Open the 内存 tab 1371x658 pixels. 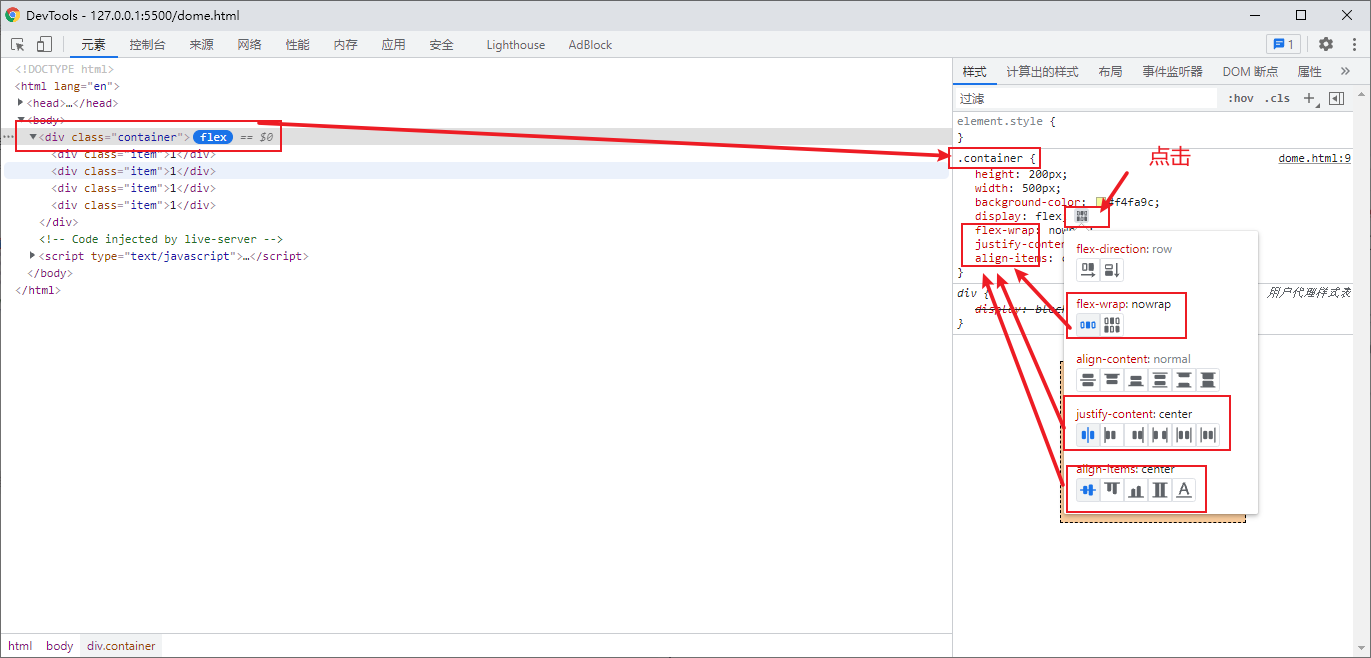[x=345, y=44]
